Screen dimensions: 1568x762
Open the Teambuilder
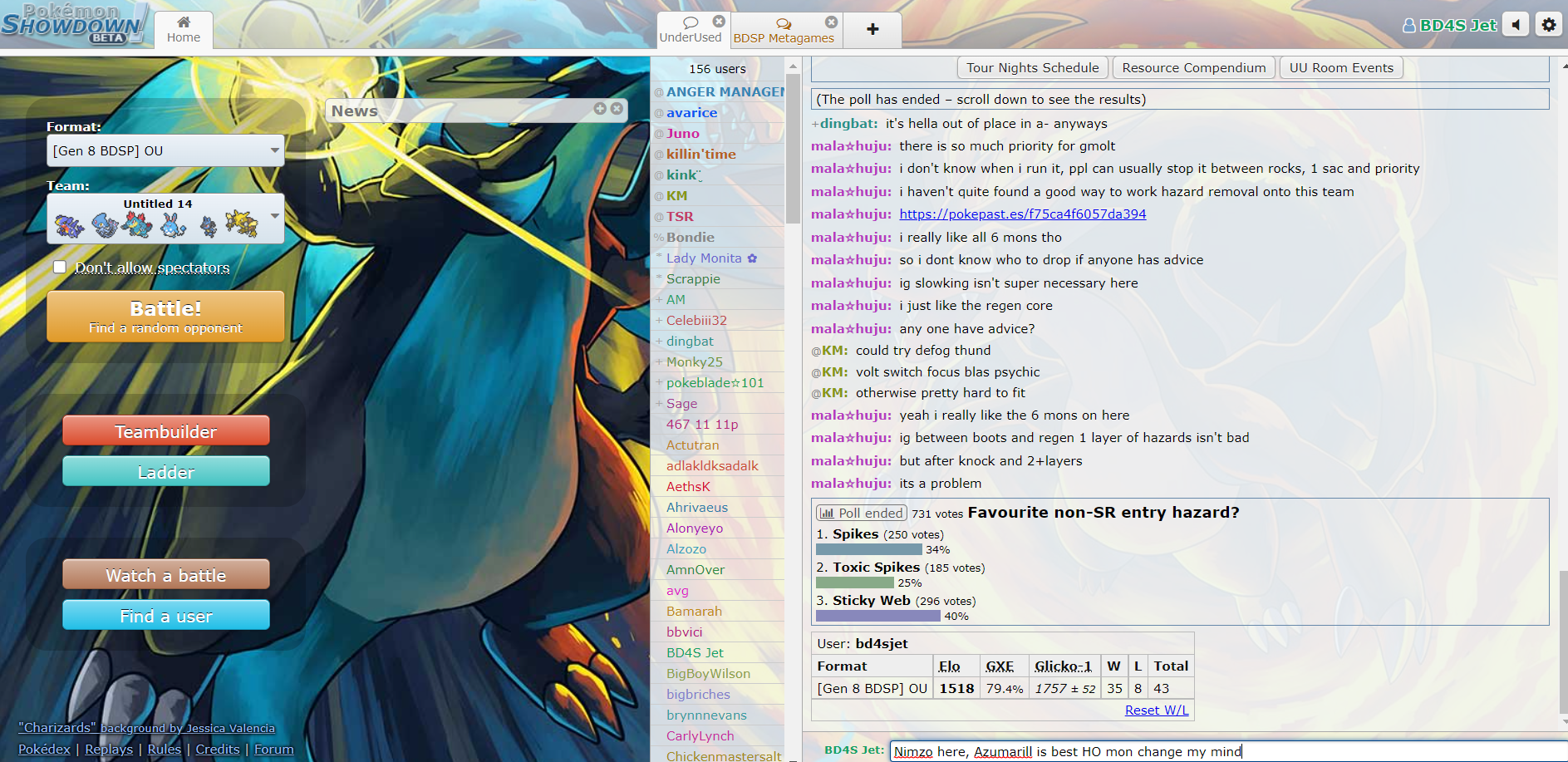(166, 431)
